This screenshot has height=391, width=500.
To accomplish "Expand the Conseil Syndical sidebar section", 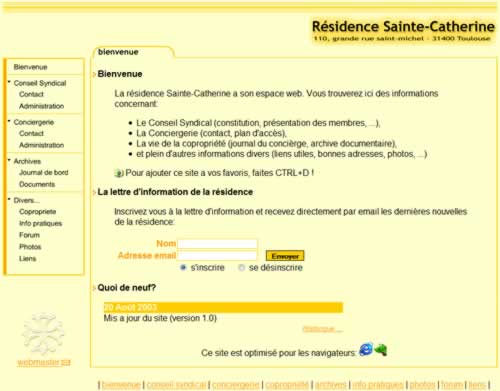I will (x=40, y=83).
